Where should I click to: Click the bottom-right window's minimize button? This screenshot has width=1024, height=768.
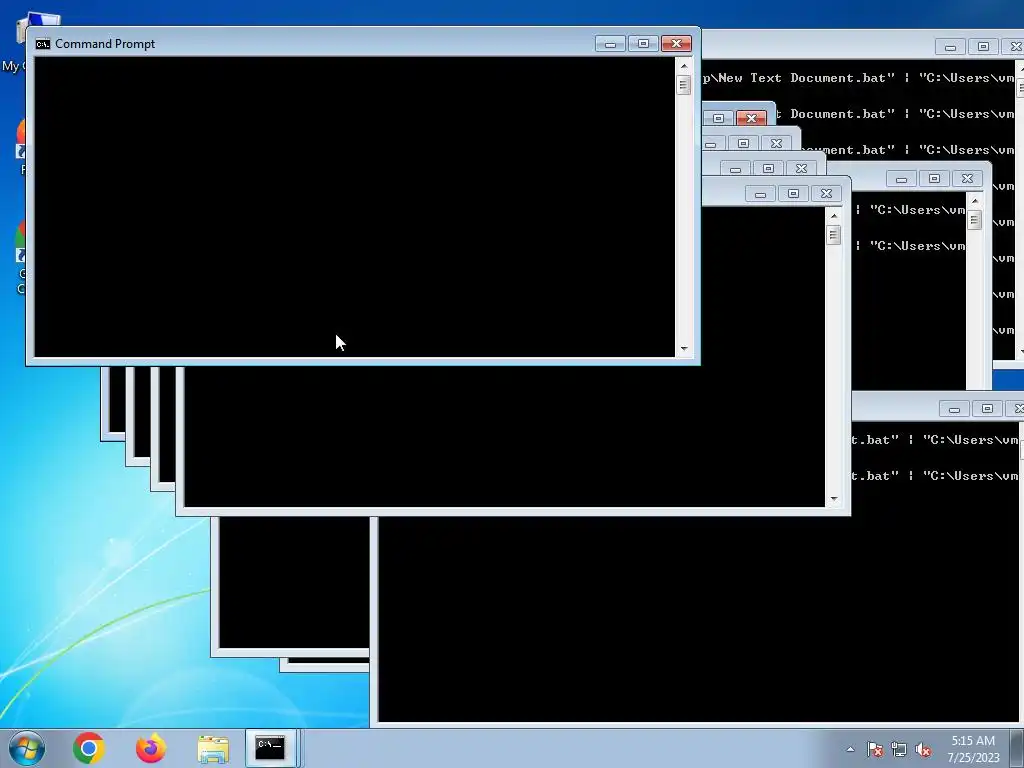[x=954, y=409]
